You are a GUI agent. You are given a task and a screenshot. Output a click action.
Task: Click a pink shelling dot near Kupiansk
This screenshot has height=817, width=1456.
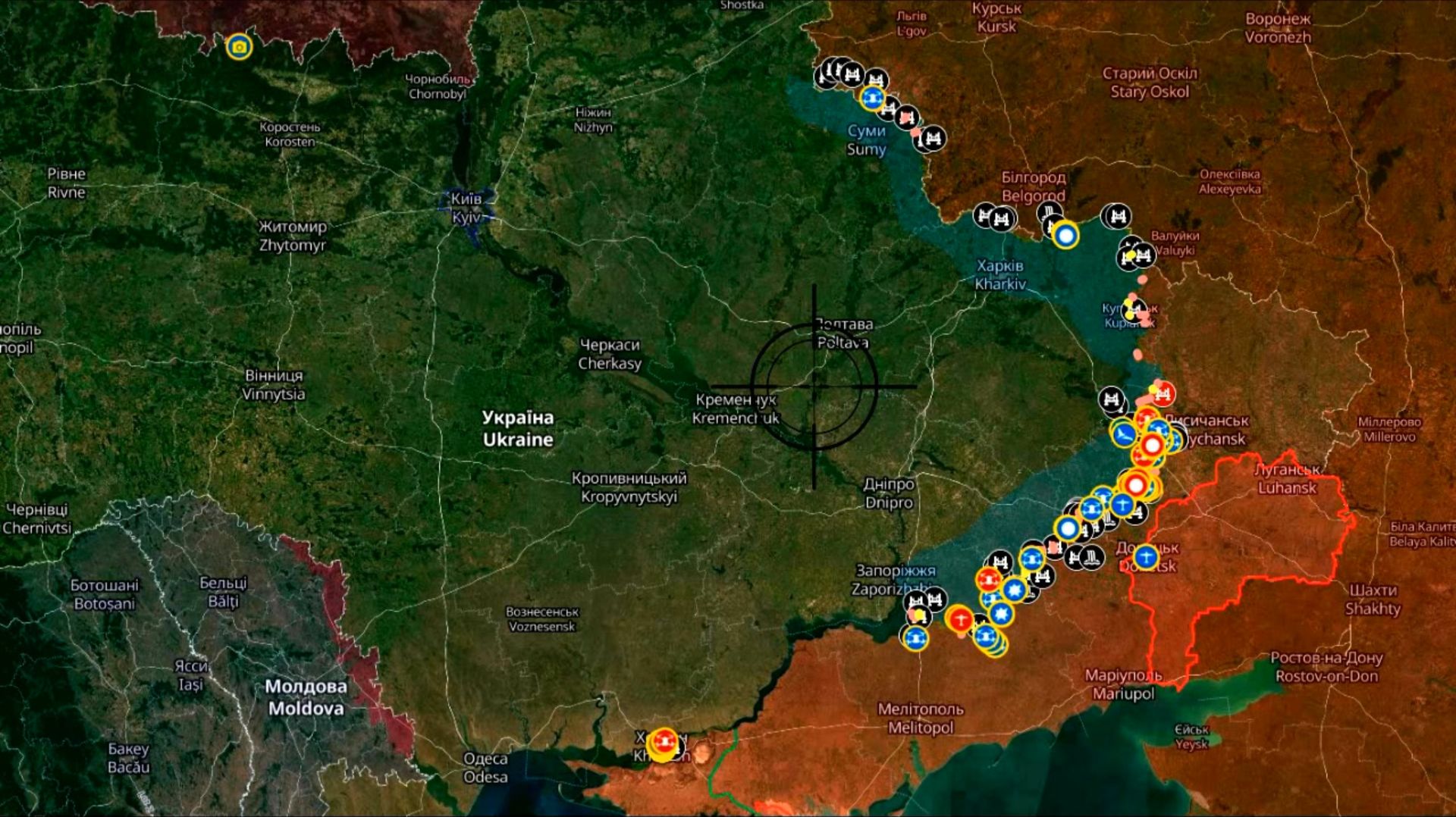pyautogui.click(x=1144, y=279)
